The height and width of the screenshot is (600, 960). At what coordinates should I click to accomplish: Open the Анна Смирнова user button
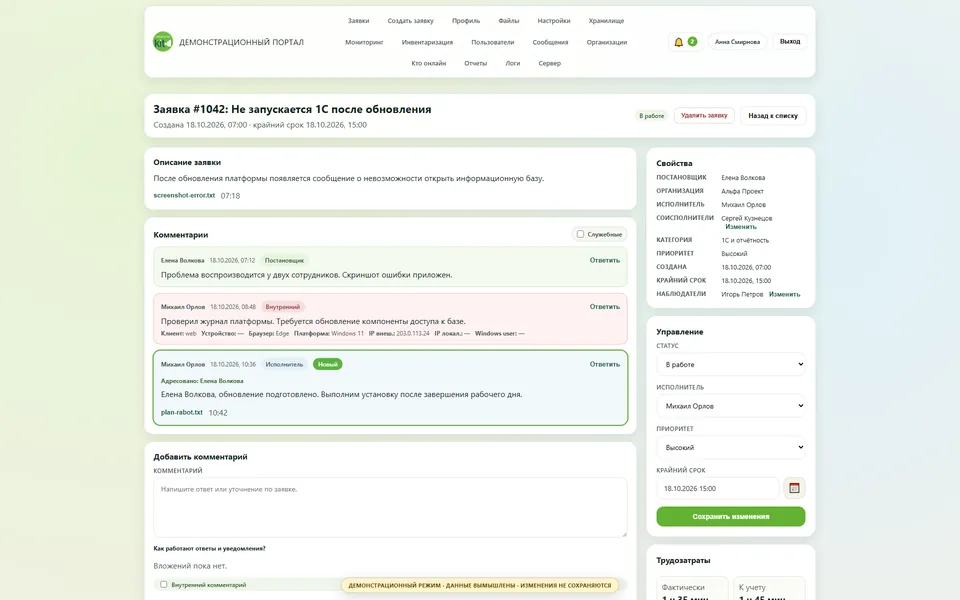(x=737, y=42)
